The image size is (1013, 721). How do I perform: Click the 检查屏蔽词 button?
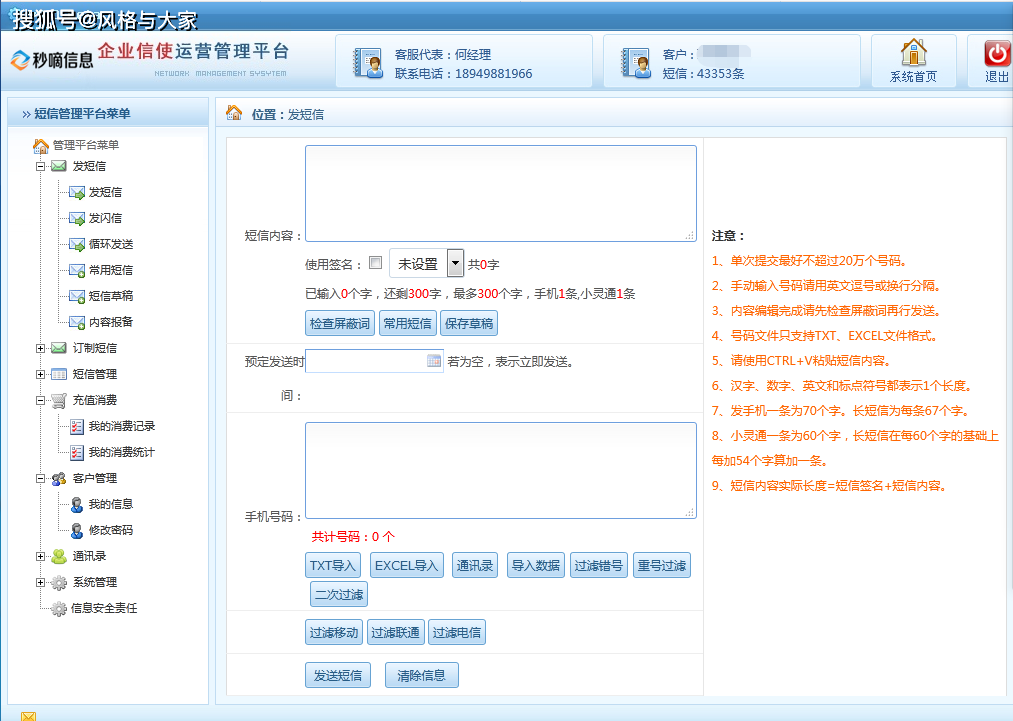point(340,323)
